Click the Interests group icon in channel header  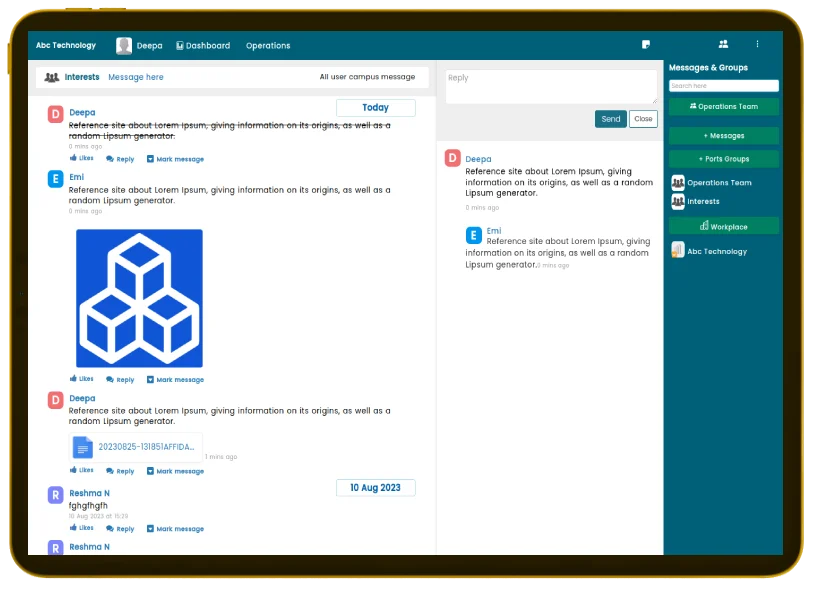(x=51, y=77)
